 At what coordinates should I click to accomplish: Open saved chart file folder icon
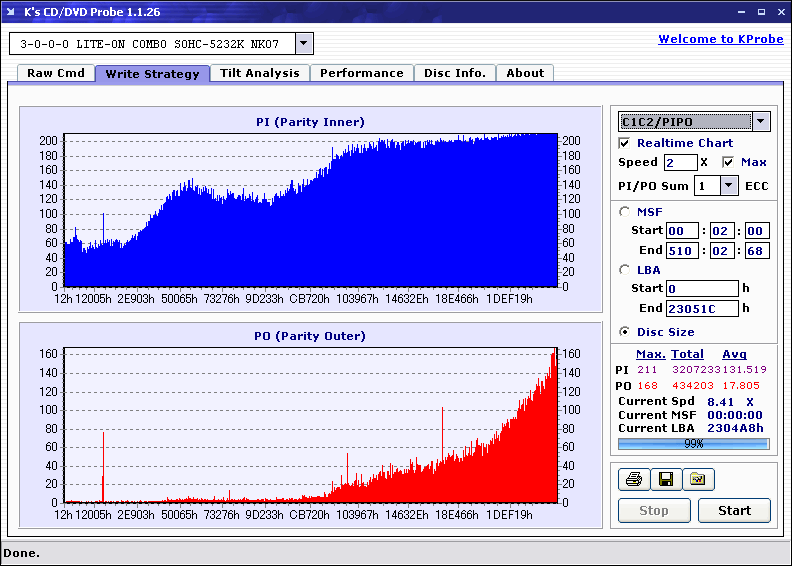(x=698, y=479)
